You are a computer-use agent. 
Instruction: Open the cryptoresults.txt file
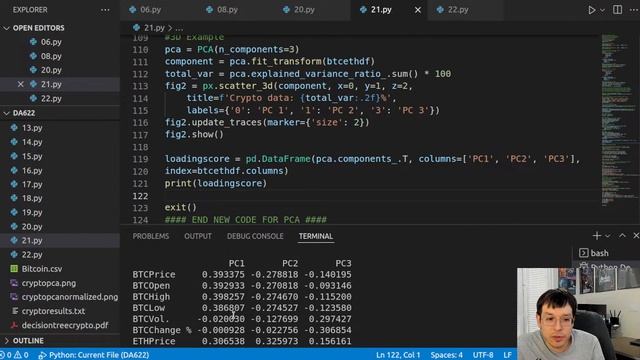[53, 311]
